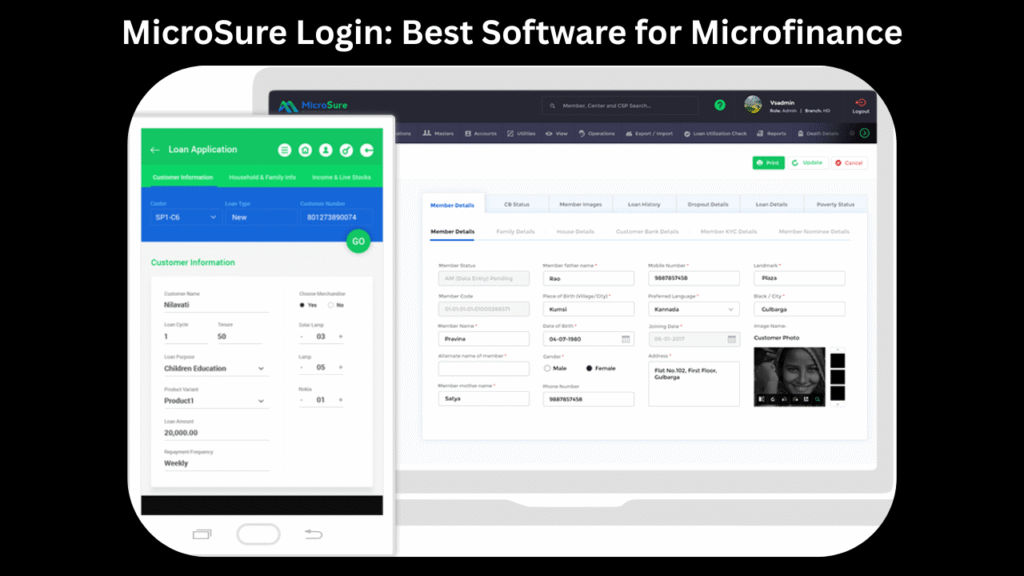
Task: Open the Operations menu
Action: point(596,133)
